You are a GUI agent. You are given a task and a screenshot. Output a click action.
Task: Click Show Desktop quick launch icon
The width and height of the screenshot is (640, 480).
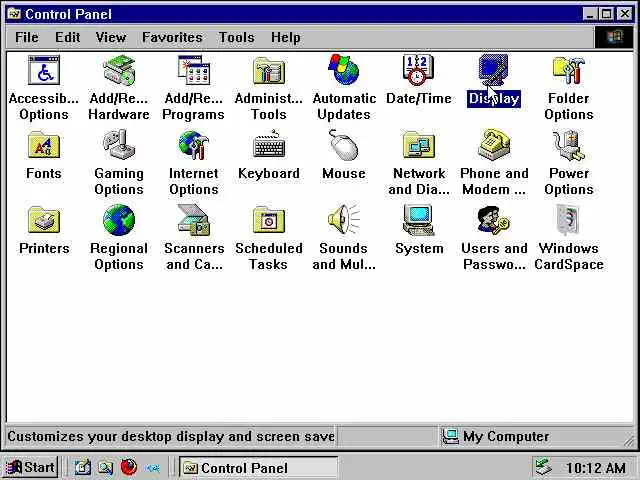pos(82,467)
